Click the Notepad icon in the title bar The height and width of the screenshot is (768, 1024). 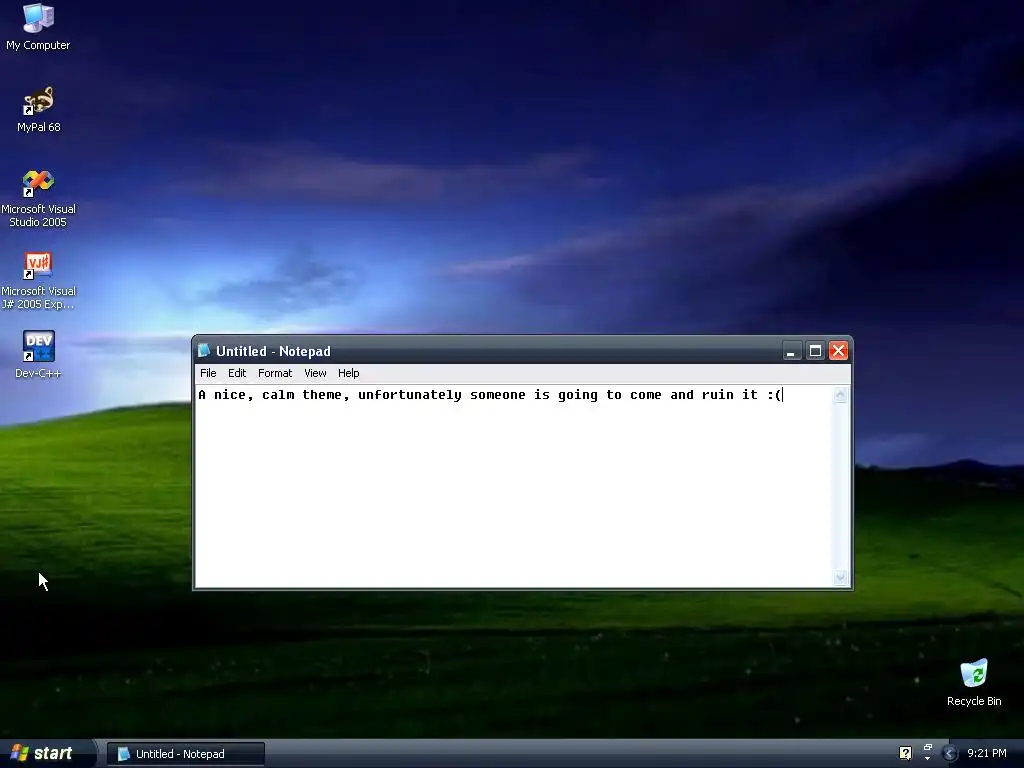pyautogui.click(x=204, y=351)
